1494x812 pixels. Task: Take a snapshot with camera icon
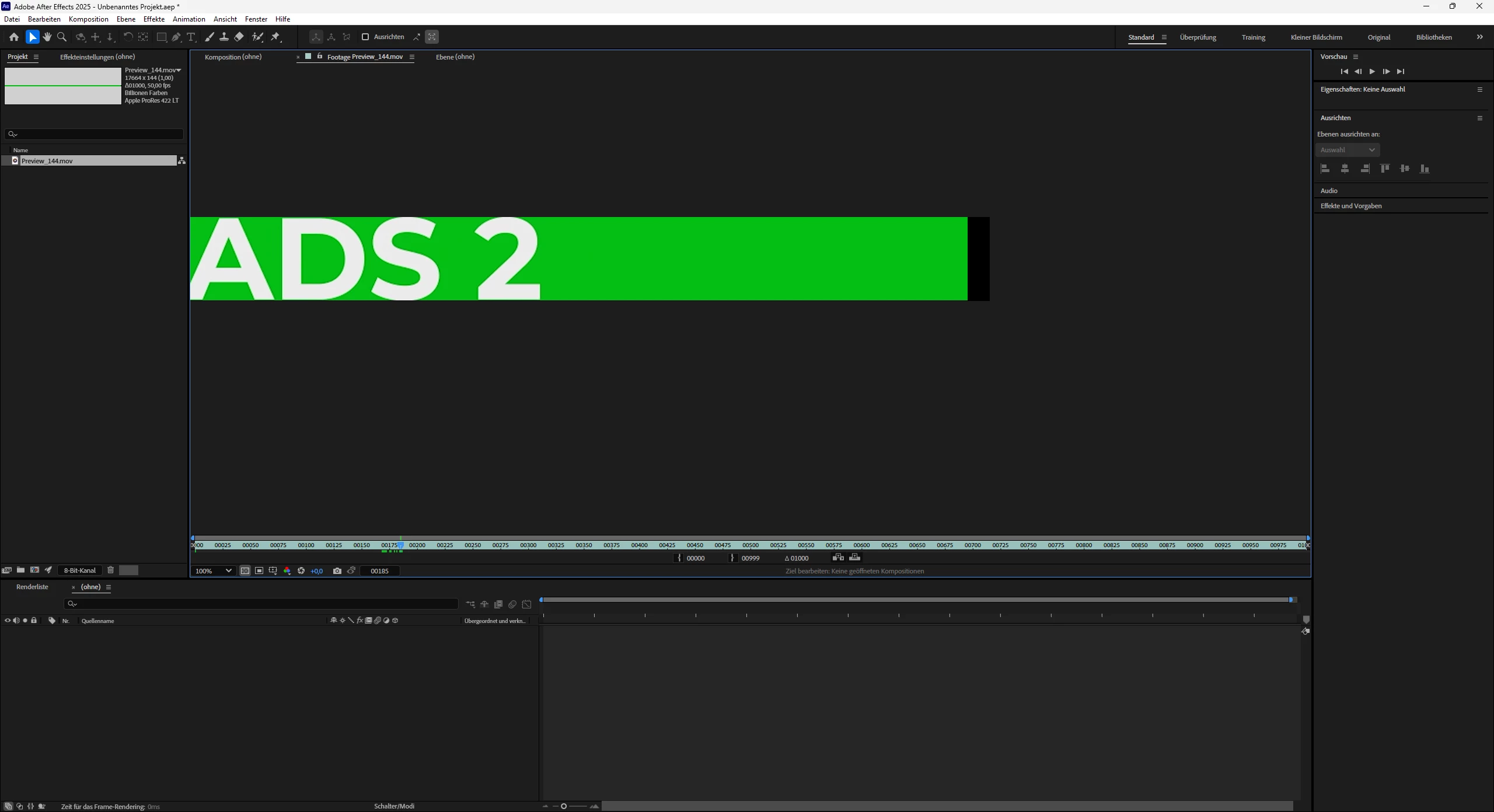pyautogui.click(x=337, y=571)
